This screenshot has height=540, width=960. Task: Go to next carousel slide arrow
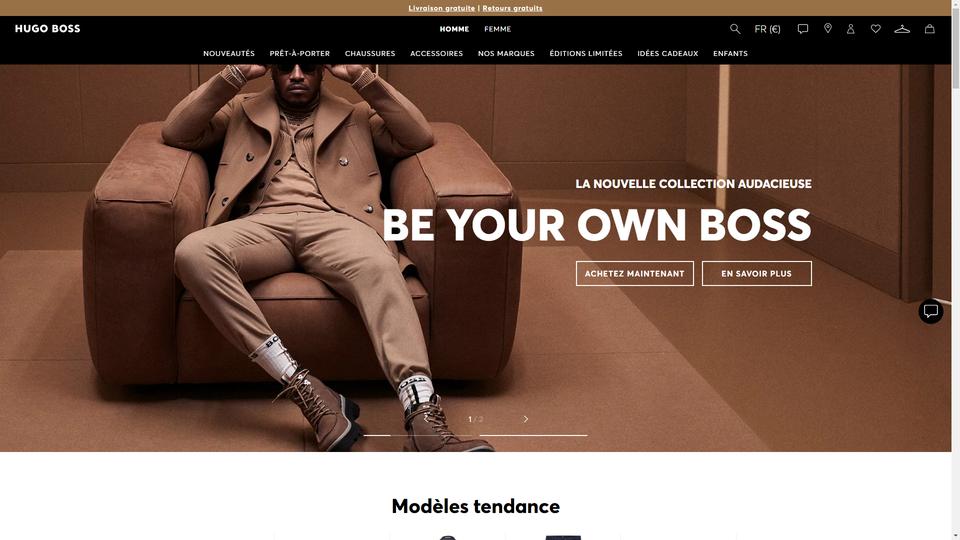pyautogui.click(x=525, y=419)
